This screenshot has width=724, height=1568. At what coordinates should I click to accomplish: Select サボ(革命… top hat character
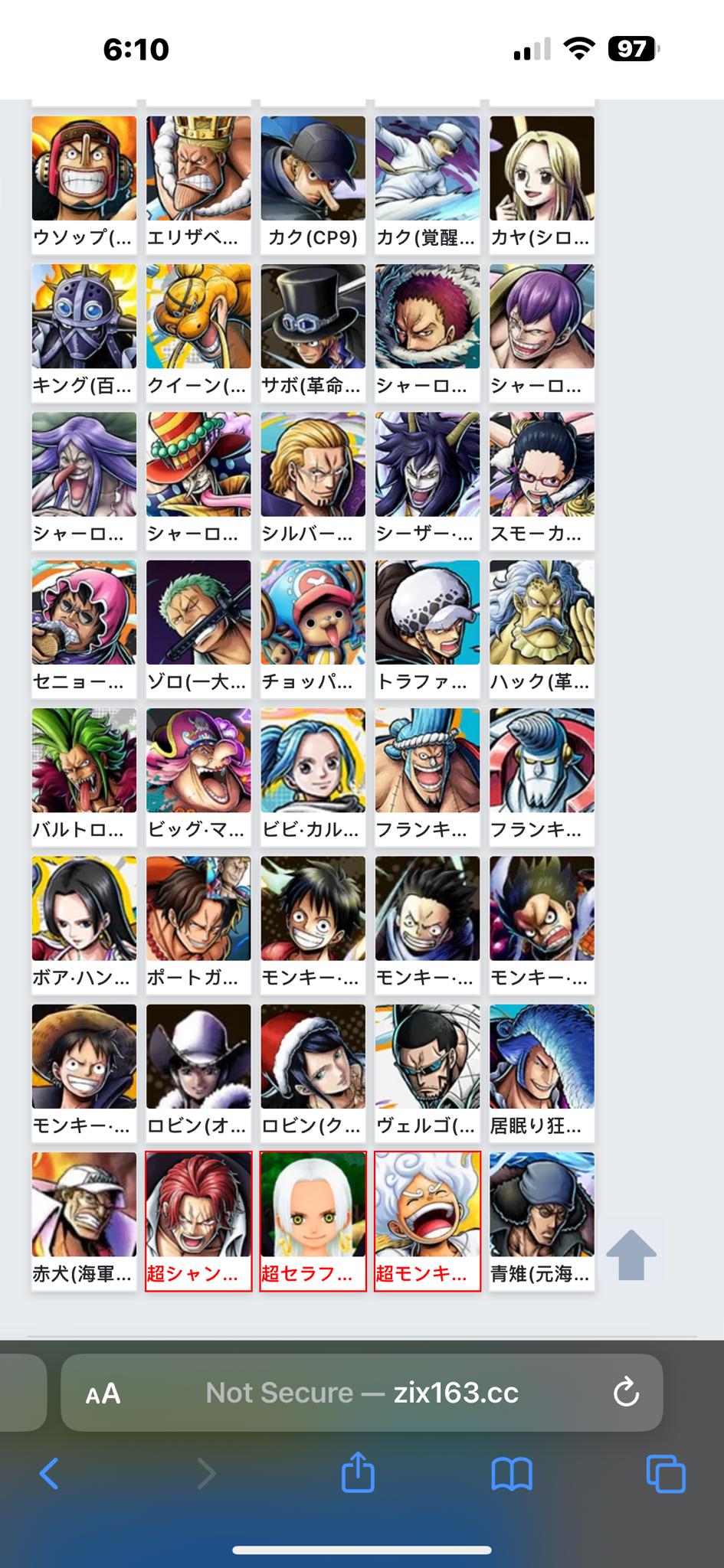tap(313, 332)
